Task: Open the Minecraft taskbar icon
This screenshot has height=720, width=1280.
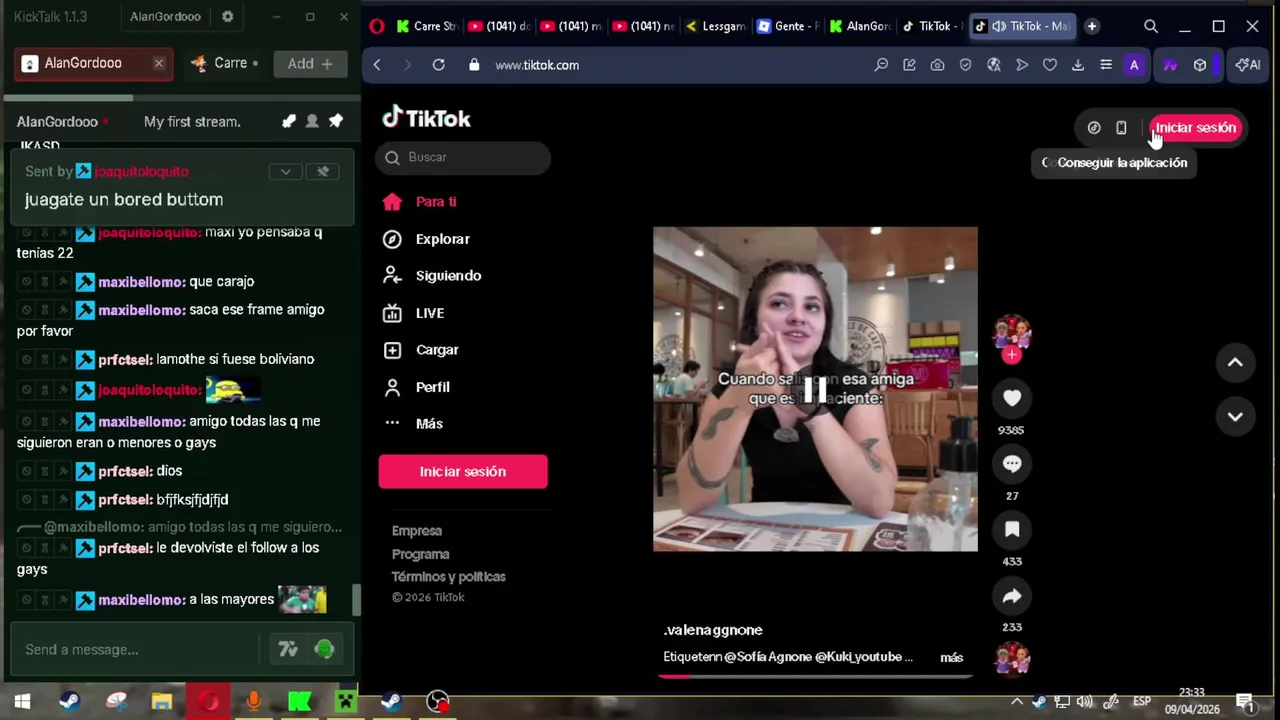Action: click(x=345, y=702)
